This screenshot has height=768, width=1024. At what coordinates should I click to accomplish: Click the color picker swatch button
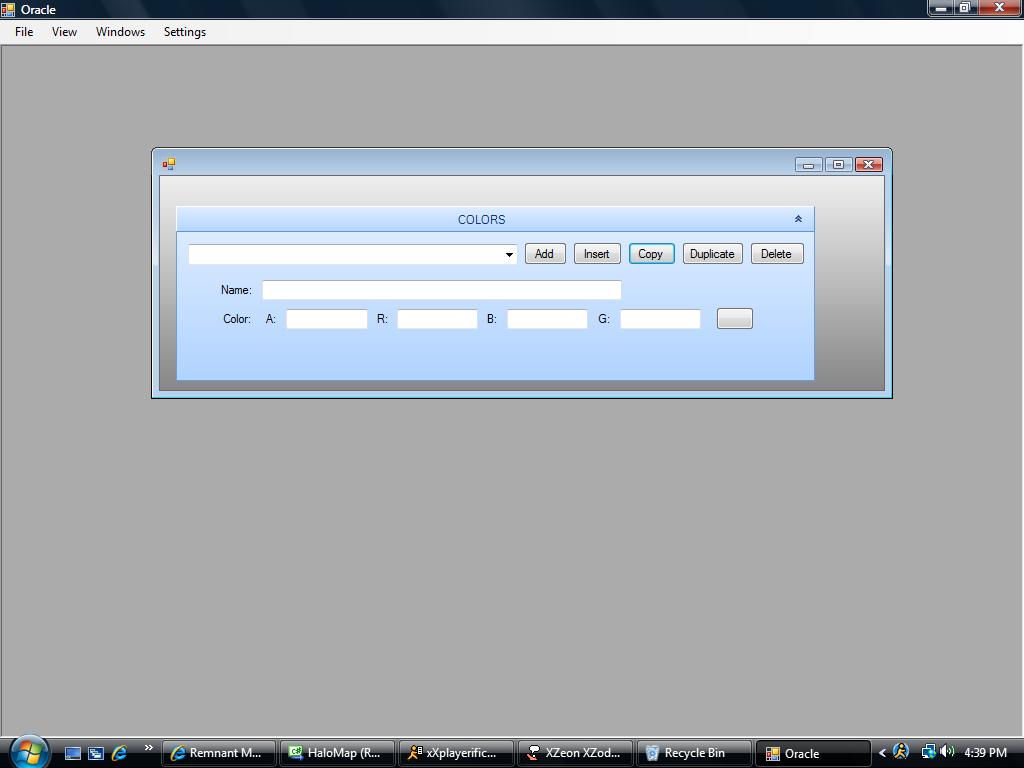tap(734, 319)
